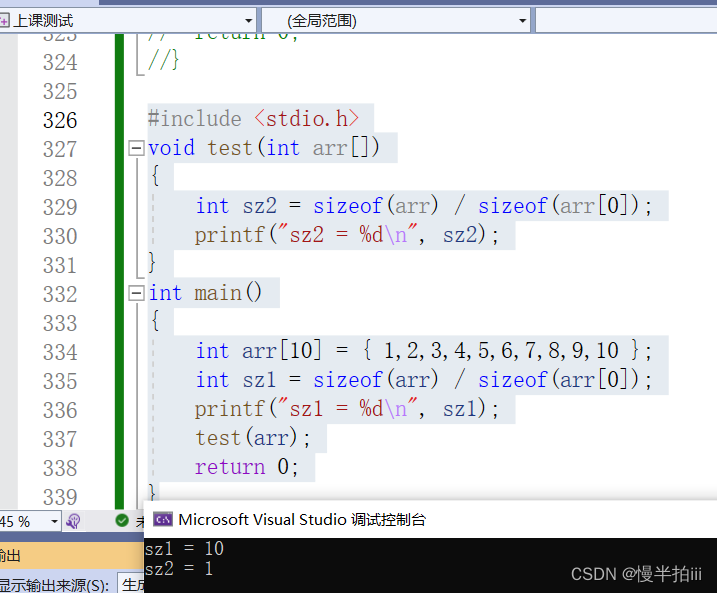Image resolution: width=717 pixels, height=593 pixels.
Task: Click line number 337
Action: (x=60, y=439)
